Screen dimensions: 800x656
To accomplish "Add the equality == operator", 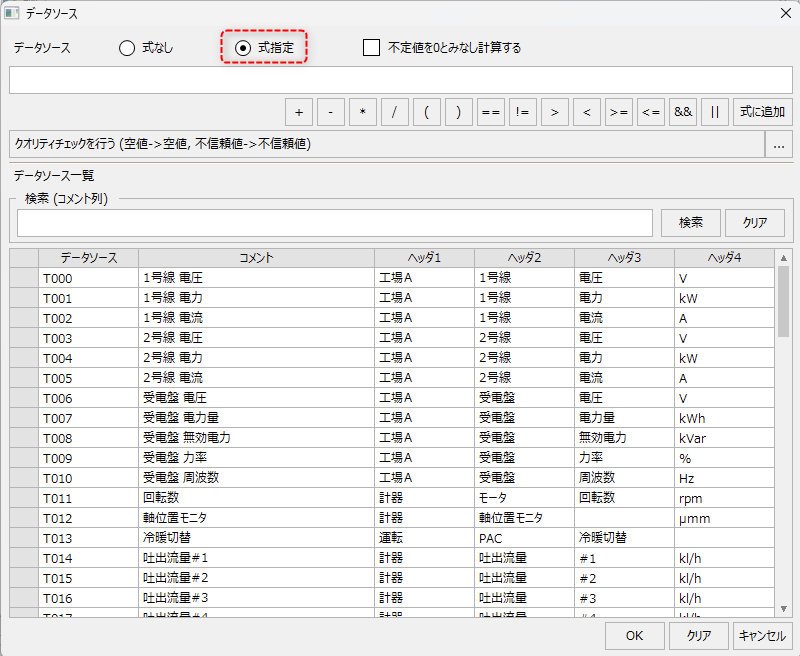I will (490, 112).
